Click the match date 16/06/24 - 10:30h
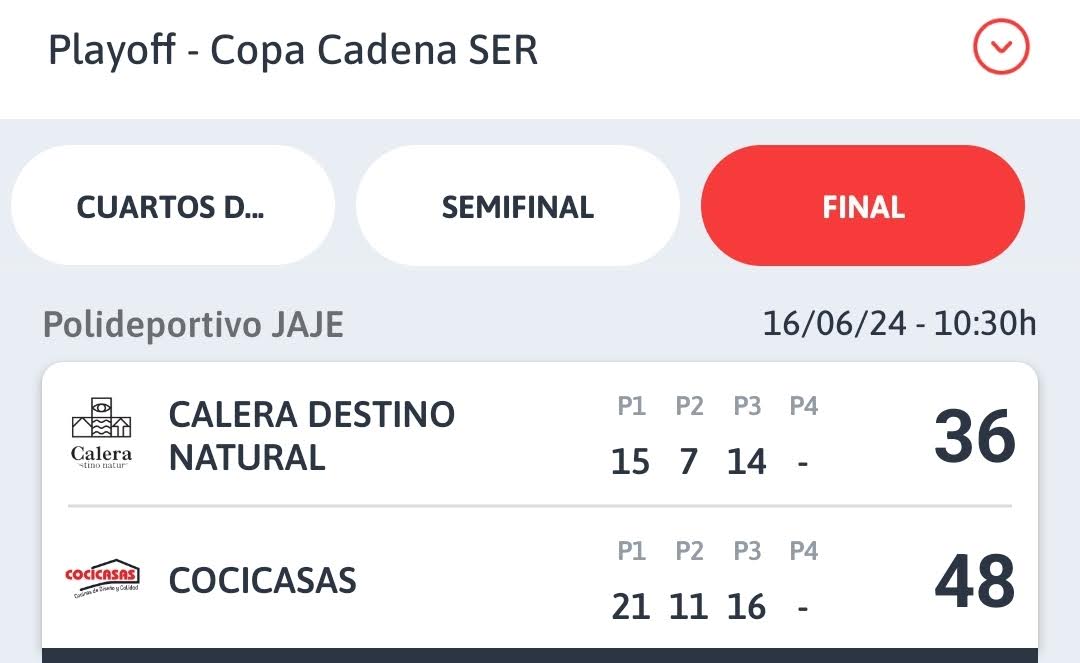This screenshot has height=663, width=1080. pyautogui.click(x=900, y=323)
